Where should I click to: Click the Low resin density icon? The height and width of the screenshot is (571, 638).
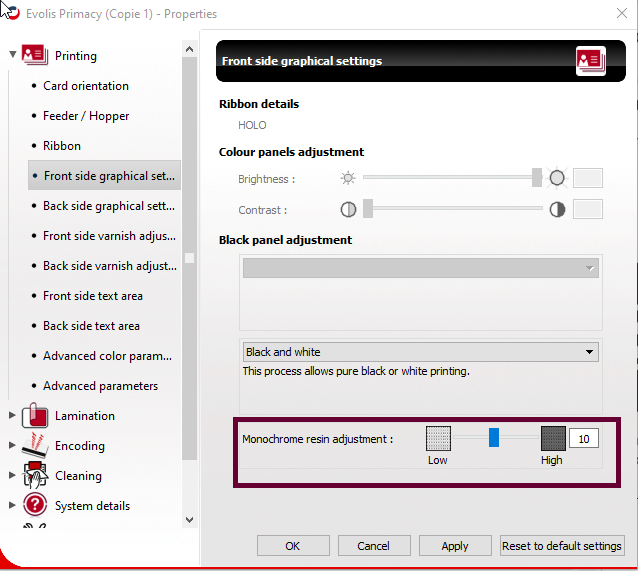coord(438,438)
